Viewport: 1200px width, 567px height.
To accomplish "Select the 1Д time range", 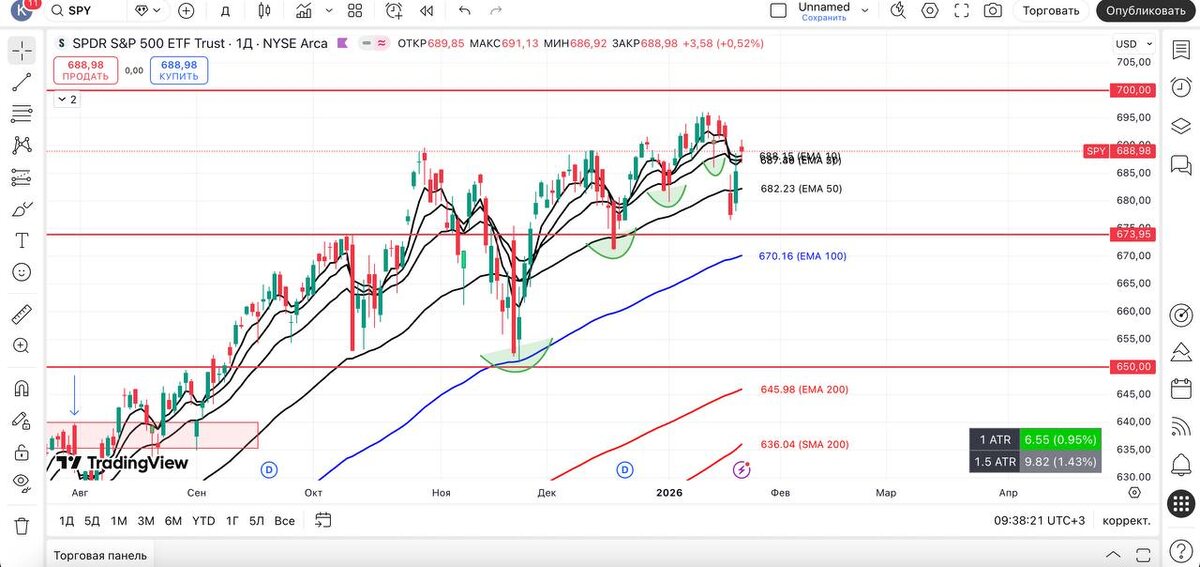I will pyautogui.click(x=67, y=520).
